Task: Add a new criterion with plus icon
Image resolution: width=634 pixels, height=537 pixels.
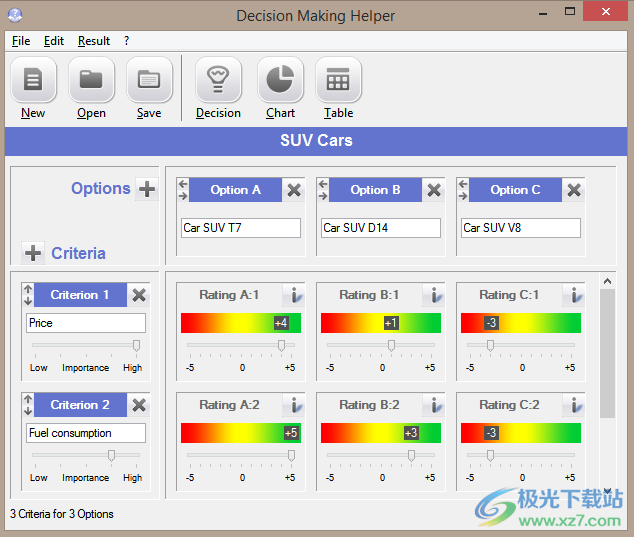Action: pyautogui.click(x=33, y=253)
